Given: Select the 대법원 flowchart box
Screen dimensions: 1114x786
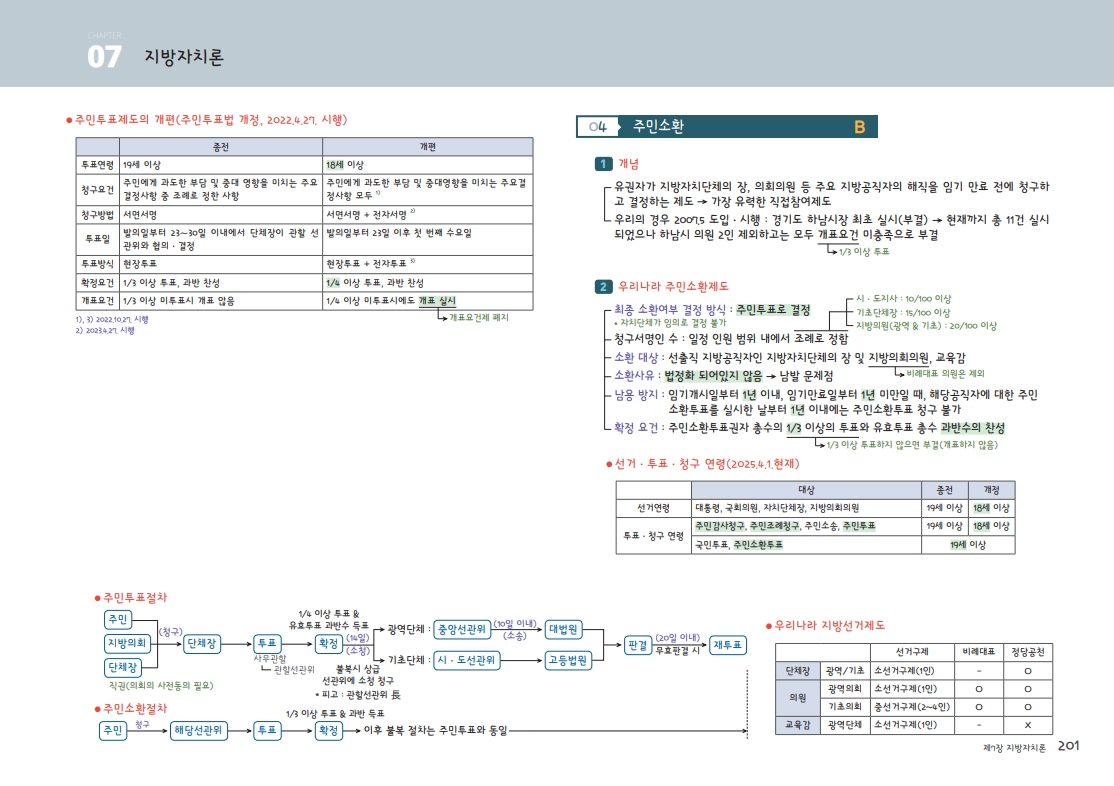Looking at the screenshot, I should pos(564,629).
